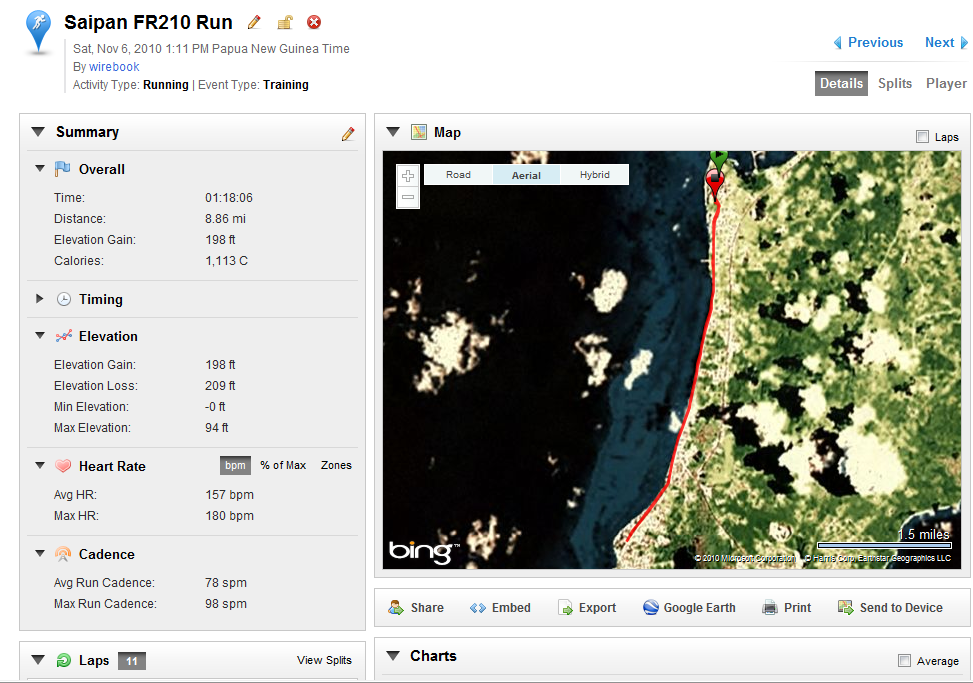Collapse the Map panel
This screenshot has height=683, width=973.
[393, 132]
